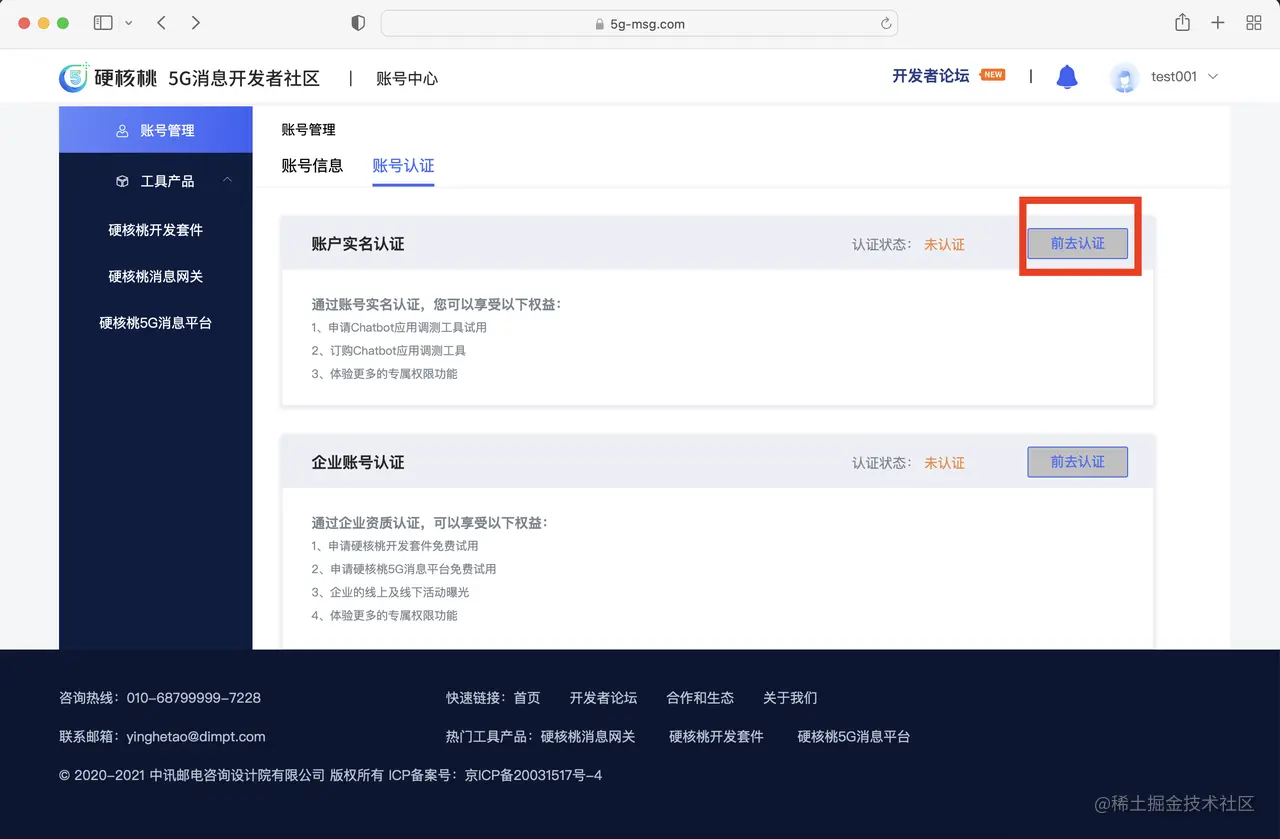1280x839 pixels.
Task: Go forward with Safari forward arrow
Action: 195,23
